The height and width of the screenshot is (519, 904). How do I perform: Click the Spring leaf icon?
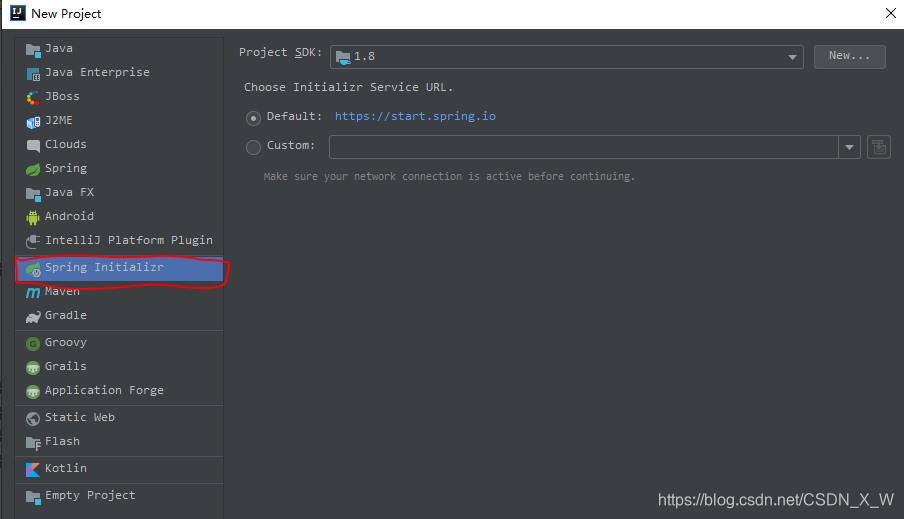33,170
